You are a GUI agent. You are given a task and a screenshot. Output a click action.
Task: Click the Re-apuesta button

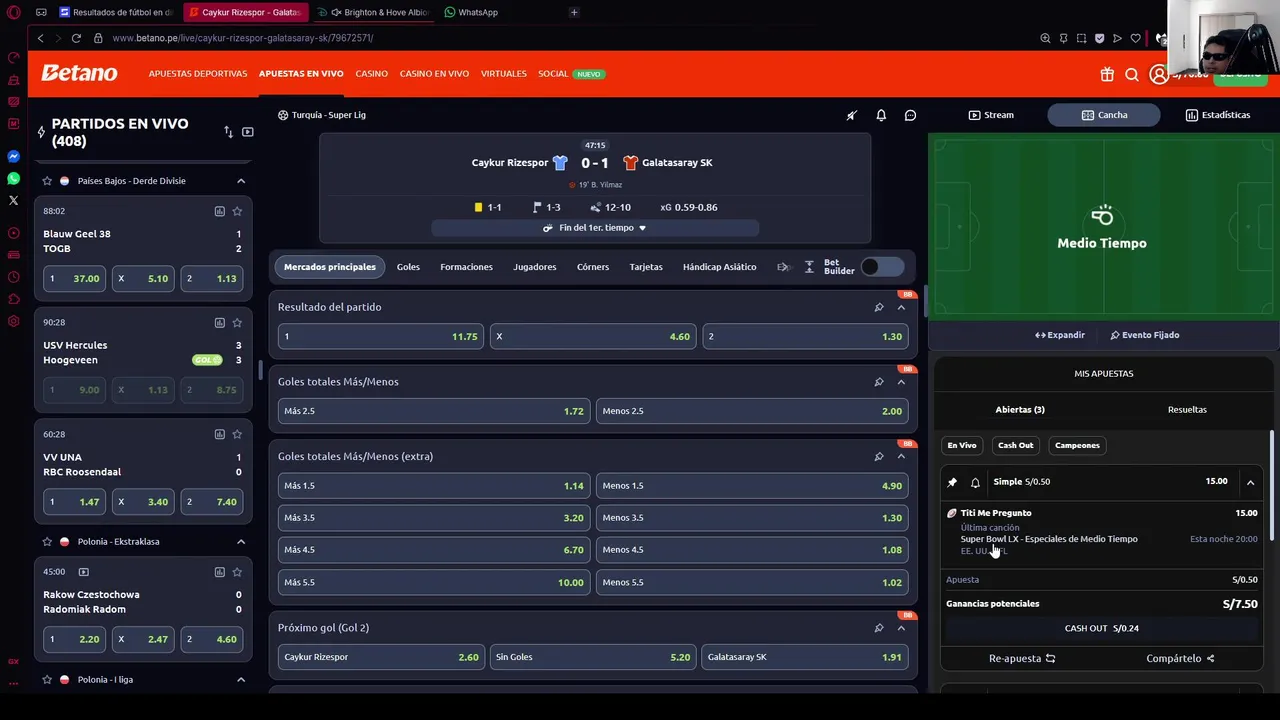[x=1022, y=659]
